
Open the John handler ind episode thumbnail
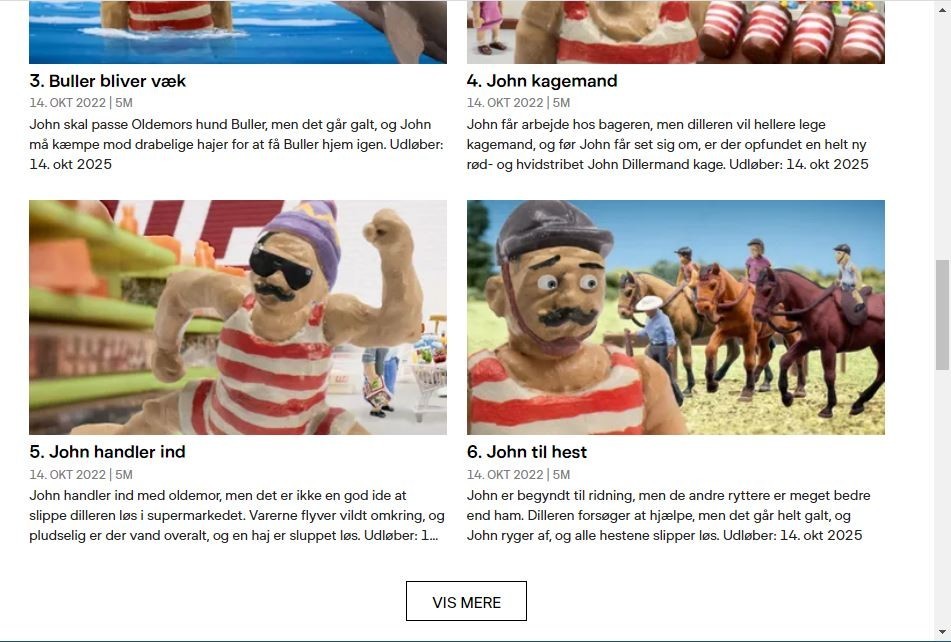click(238, 317)
